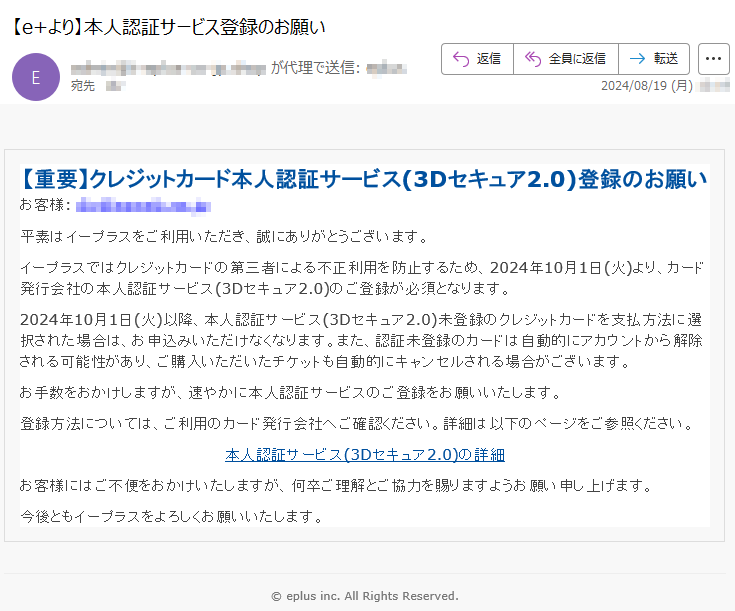Image resolution: width=735 pixels, height=611 pixels.
Task: Click the line お手数をおかけしますが、速やかに
Action: (x=291, y=392)
